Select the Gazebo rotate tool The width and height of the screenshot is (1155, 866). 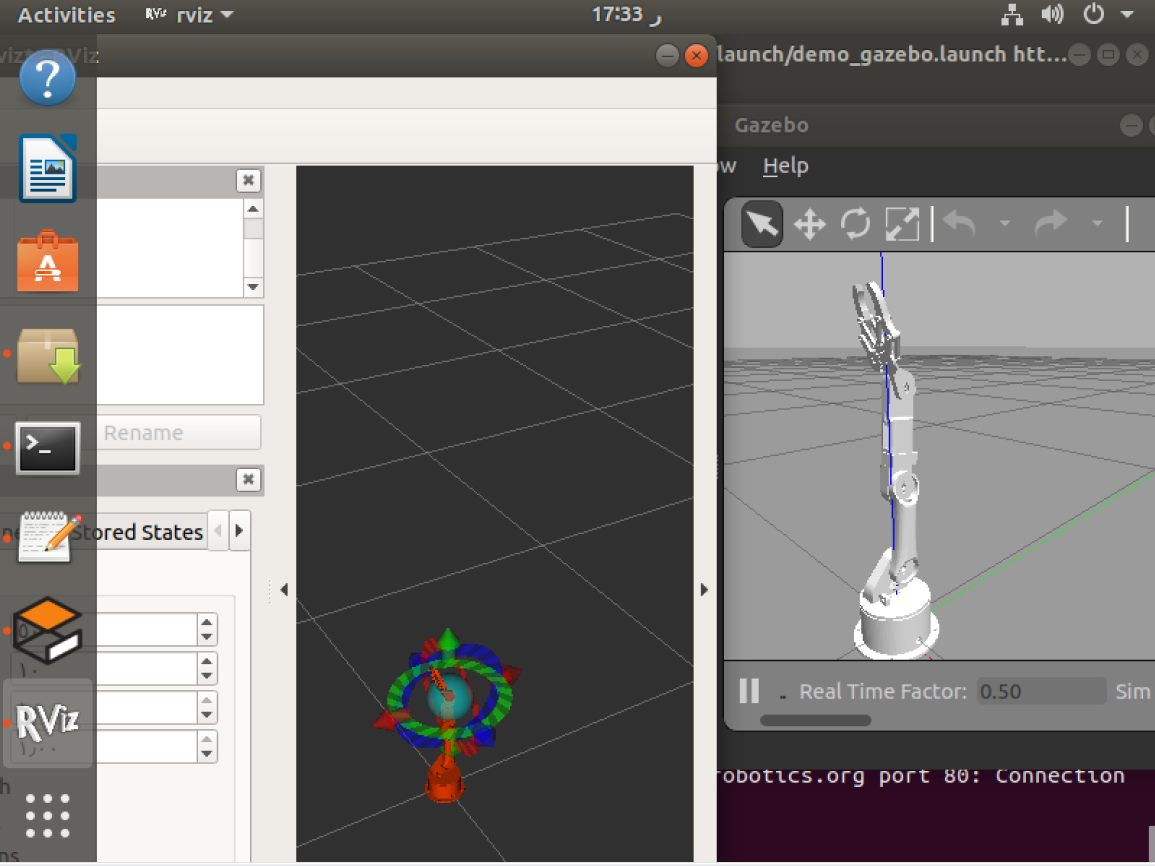(855, 224)
